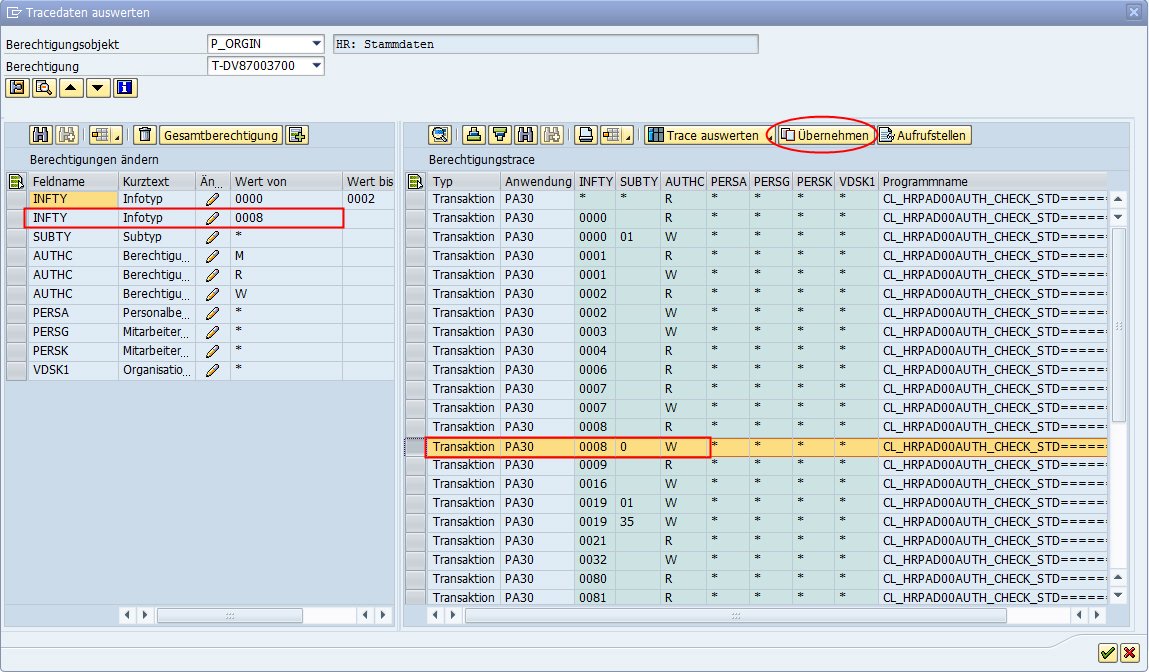Click the trace table's scroll-down arrow at the bottom

[1118, 596]
